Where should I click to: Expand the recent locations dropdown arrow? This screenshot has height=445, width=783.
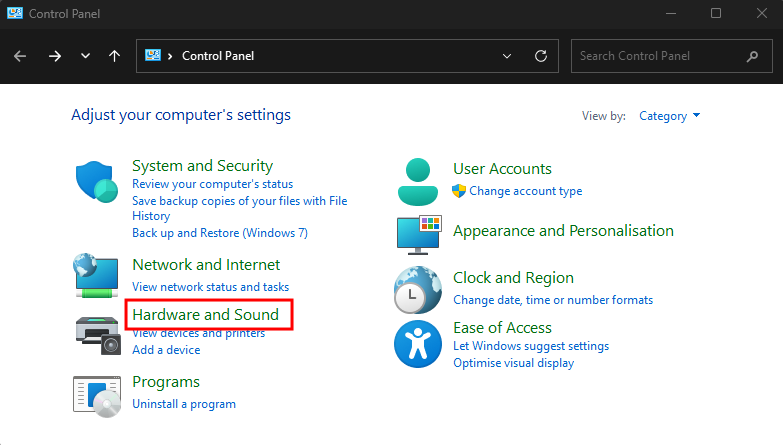[85, 56]
